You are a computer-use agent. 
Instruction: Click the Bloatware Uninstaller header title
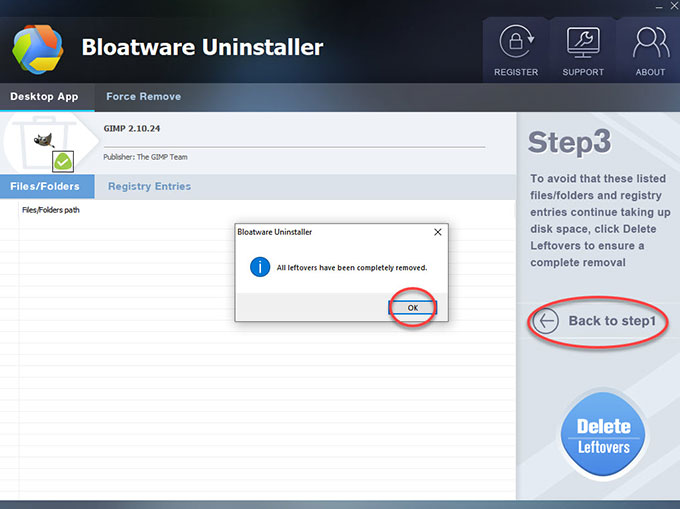coord(202,47)
